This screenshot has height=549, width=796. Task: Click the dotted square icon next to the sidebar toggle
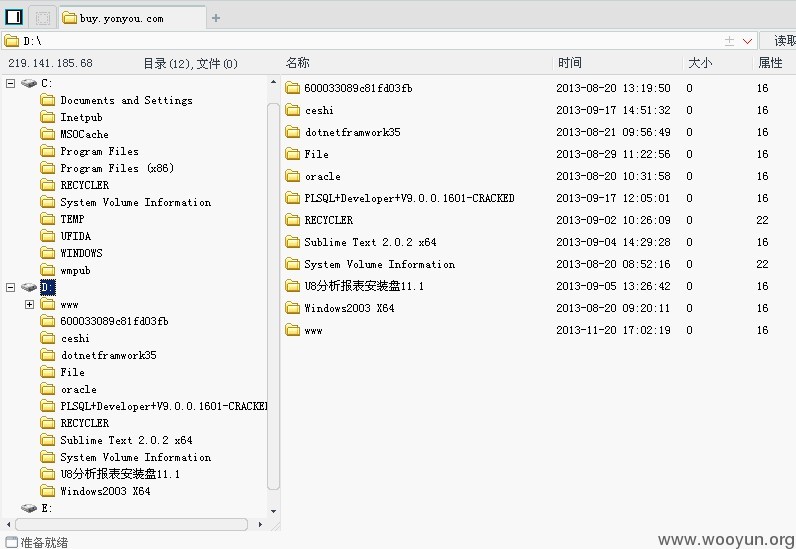pos(43,18)
